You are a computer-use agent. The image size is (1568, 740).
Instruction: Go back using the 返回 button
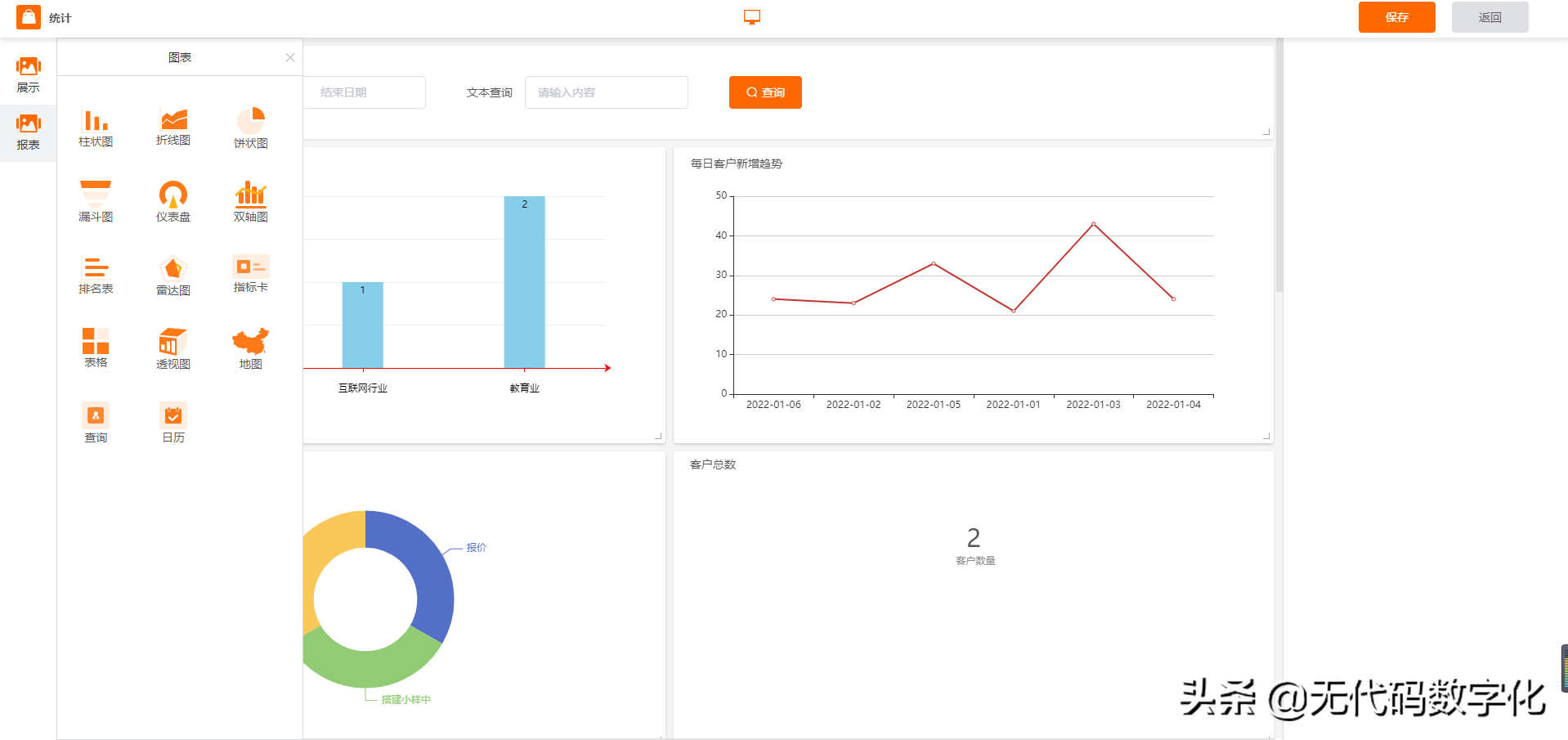click(x=1490, y=17)
